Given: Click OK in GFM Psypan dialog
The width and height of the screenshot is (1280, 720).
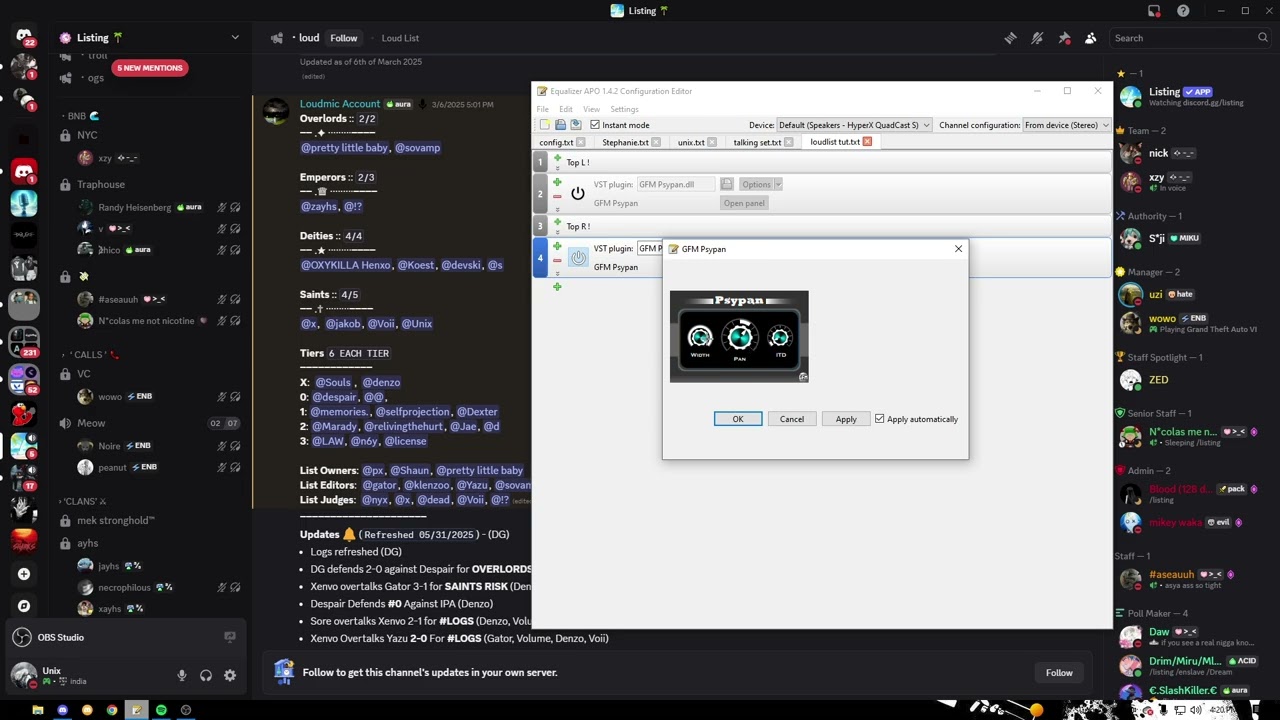Looking at the screenshot, I should click(738, 419).
